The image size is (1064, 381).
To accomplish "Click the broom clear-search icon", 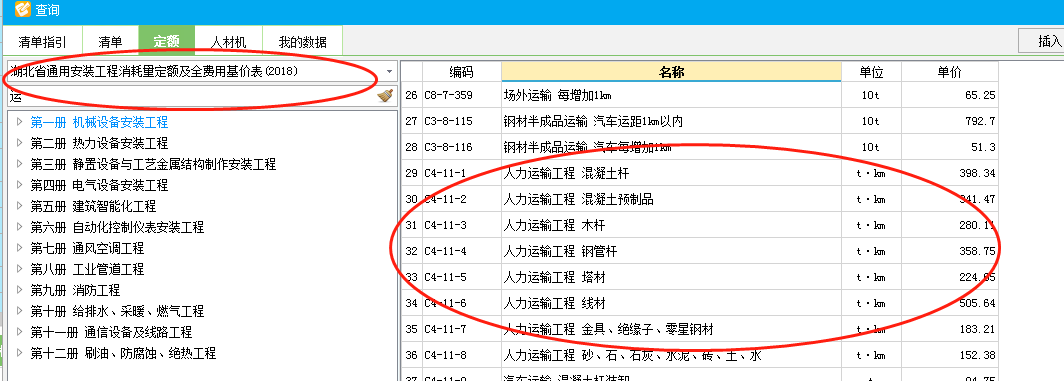I will point(385,96).
